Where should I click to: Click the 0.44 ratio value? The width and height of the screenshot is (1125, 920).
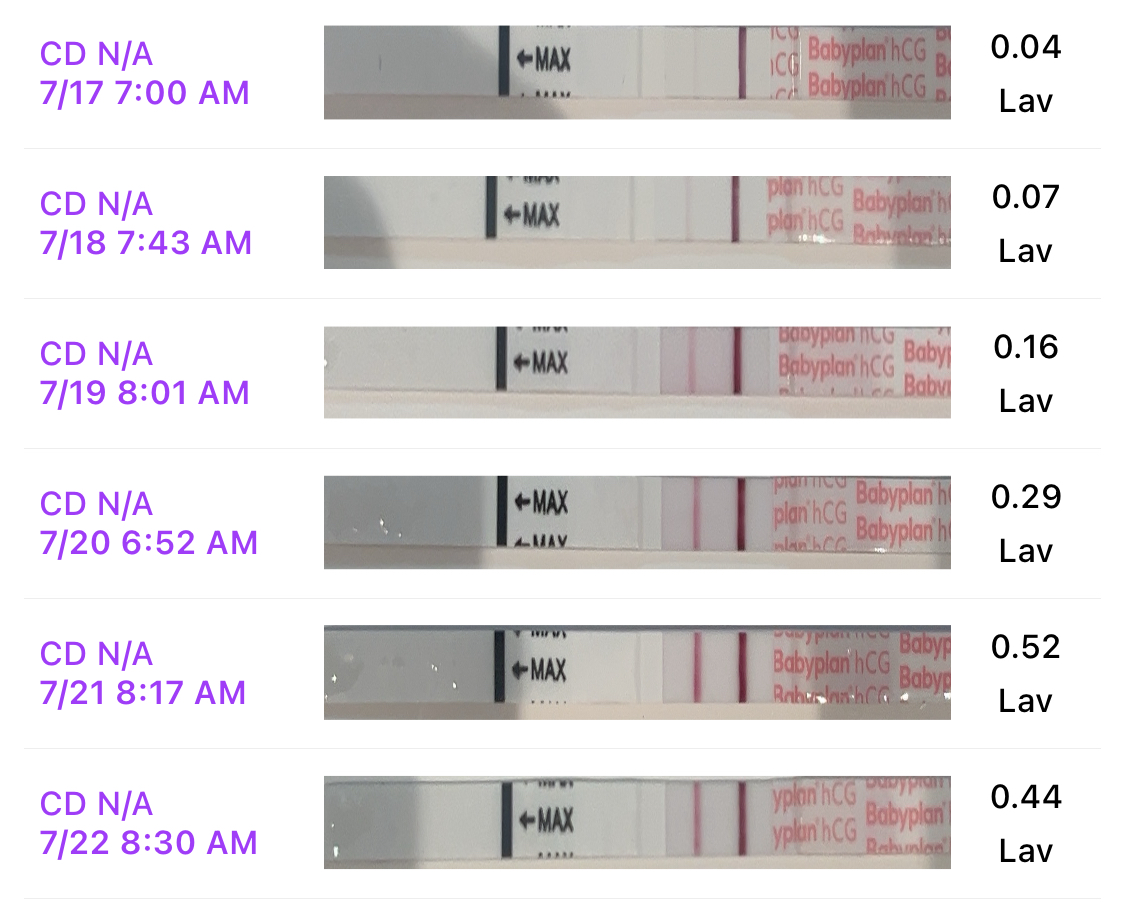point(1025,797)
